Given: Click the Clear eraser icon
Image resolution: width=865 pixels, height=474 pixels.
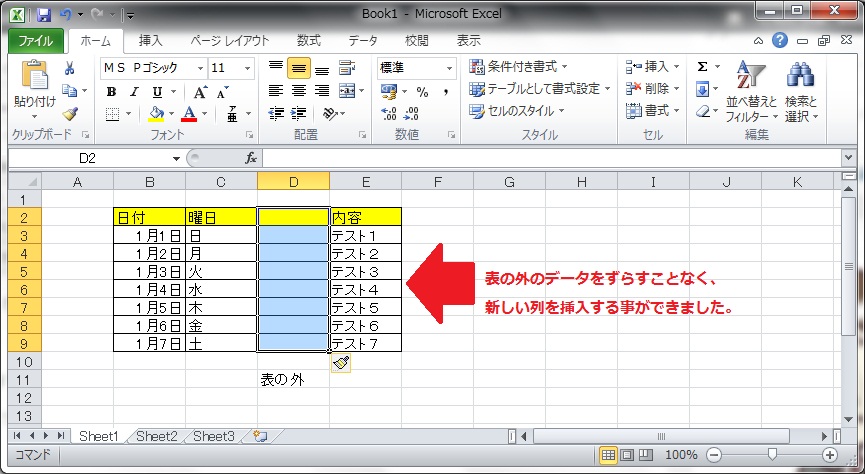Looking at the screenshot, I should click(702, 111).
